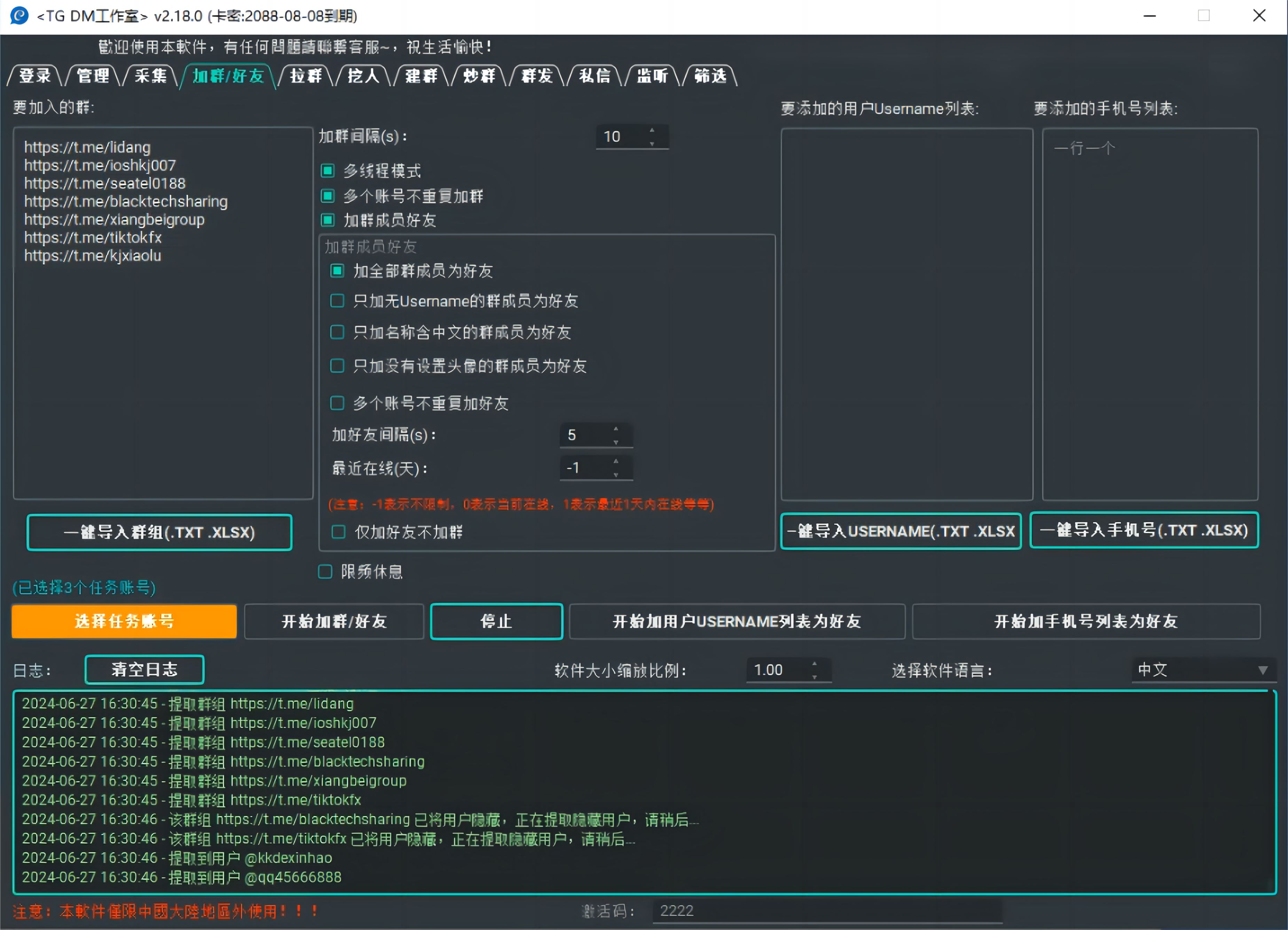Switch to the 拉群 tab
The image size is (1288, 930).
pyautogui.click(x=306, y=76)
